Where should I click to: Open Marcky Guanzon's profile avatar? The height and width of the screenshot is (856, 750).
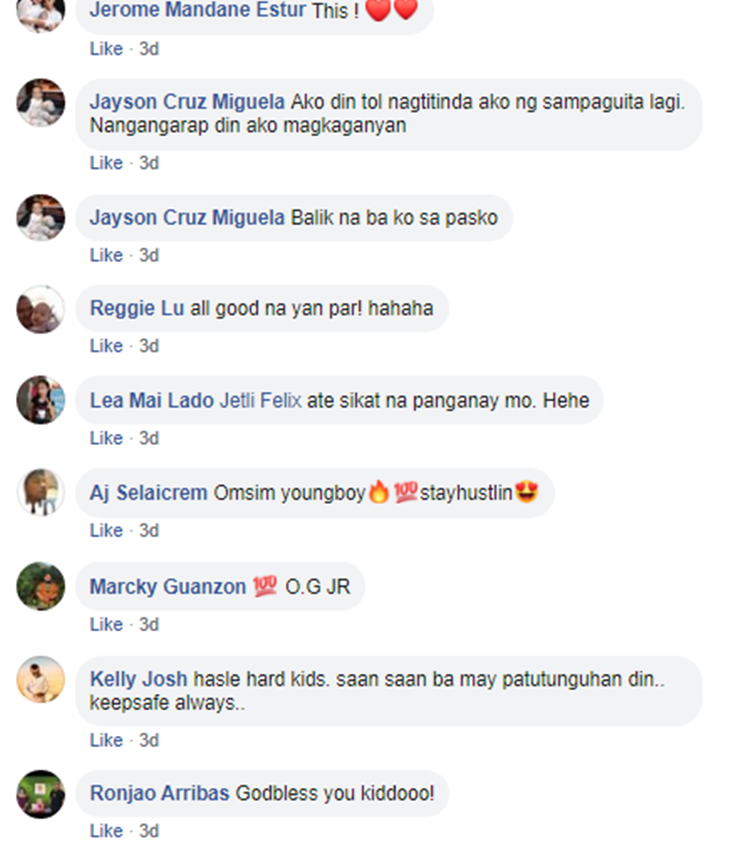40,586
